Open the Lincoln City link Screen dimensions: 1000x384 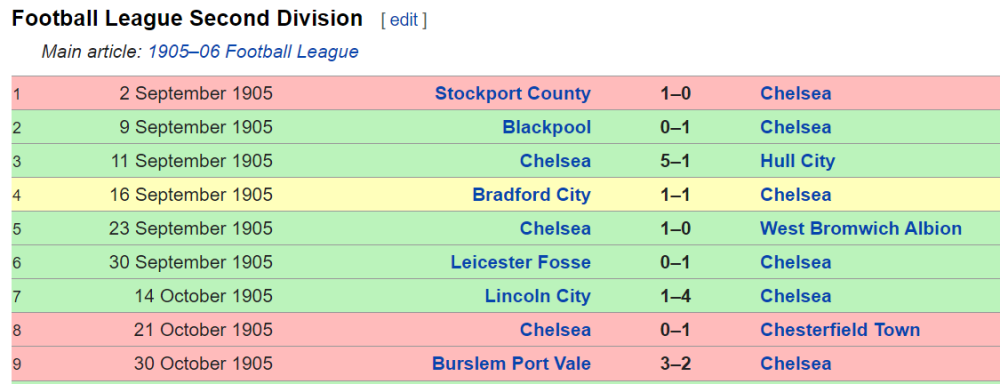[538, 297]
